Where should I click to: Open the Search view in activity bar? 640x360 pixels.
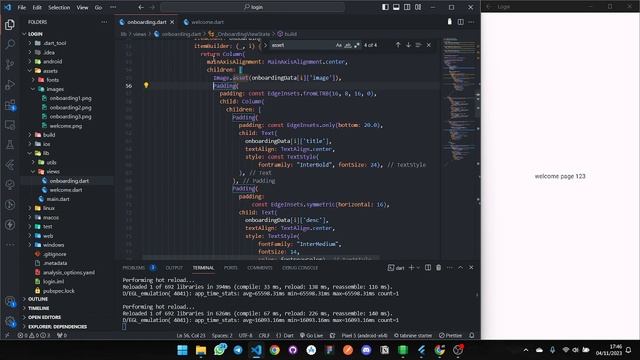tap(10, 44)
